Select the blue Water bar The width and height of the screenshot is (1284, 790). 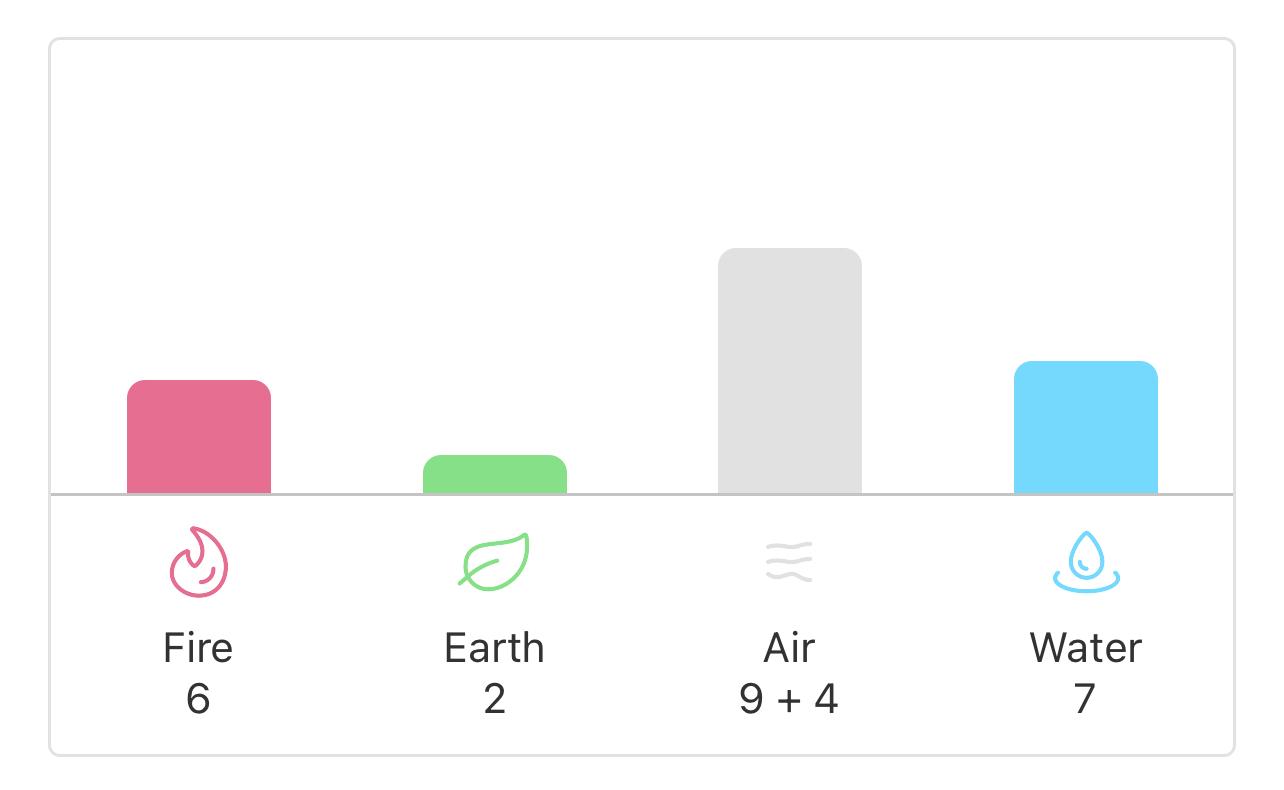[x=1086, y=427]
